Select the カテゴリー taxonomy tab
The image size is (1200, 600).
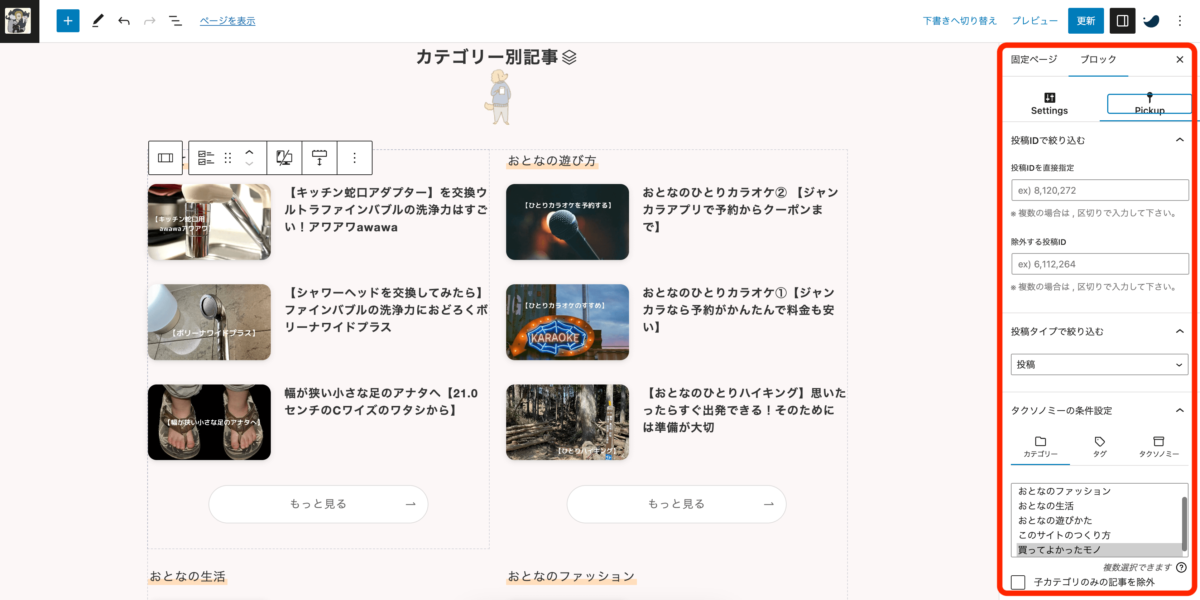tap(1040, 447)
